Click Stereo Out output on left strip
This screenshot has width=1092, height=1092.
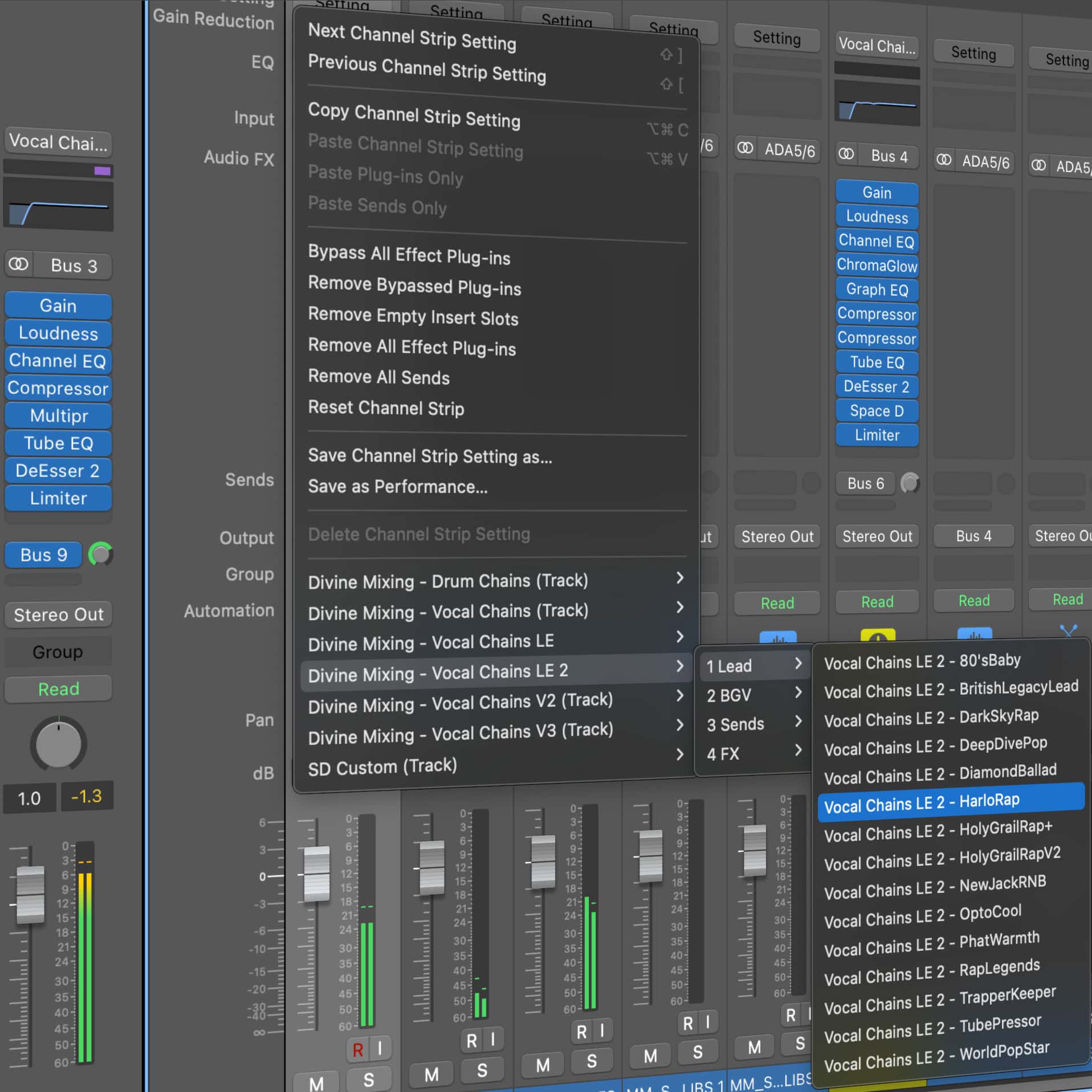click(x=58, y=614)
